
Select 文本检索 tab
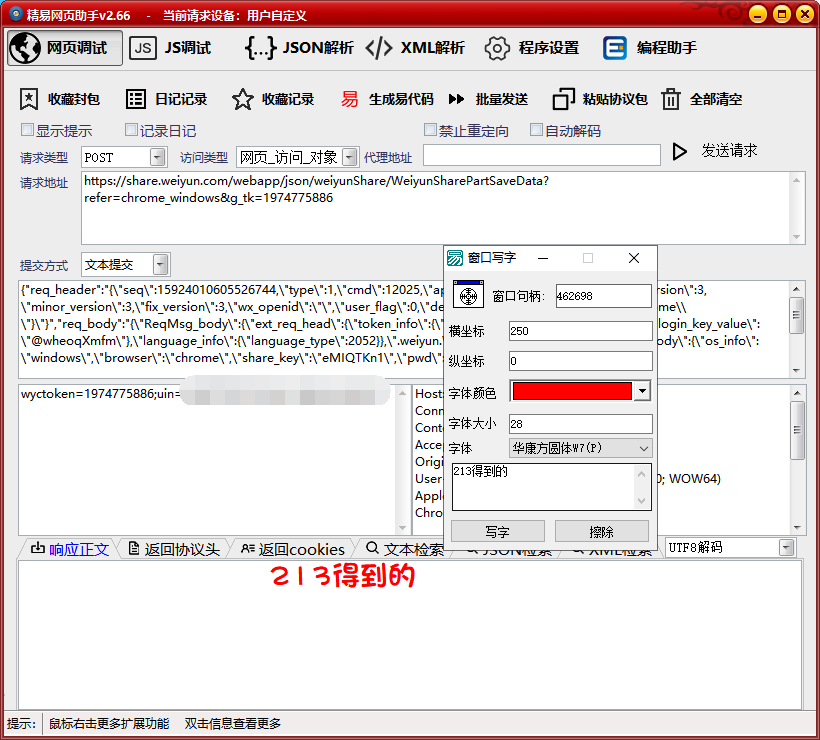coord(405,549)
